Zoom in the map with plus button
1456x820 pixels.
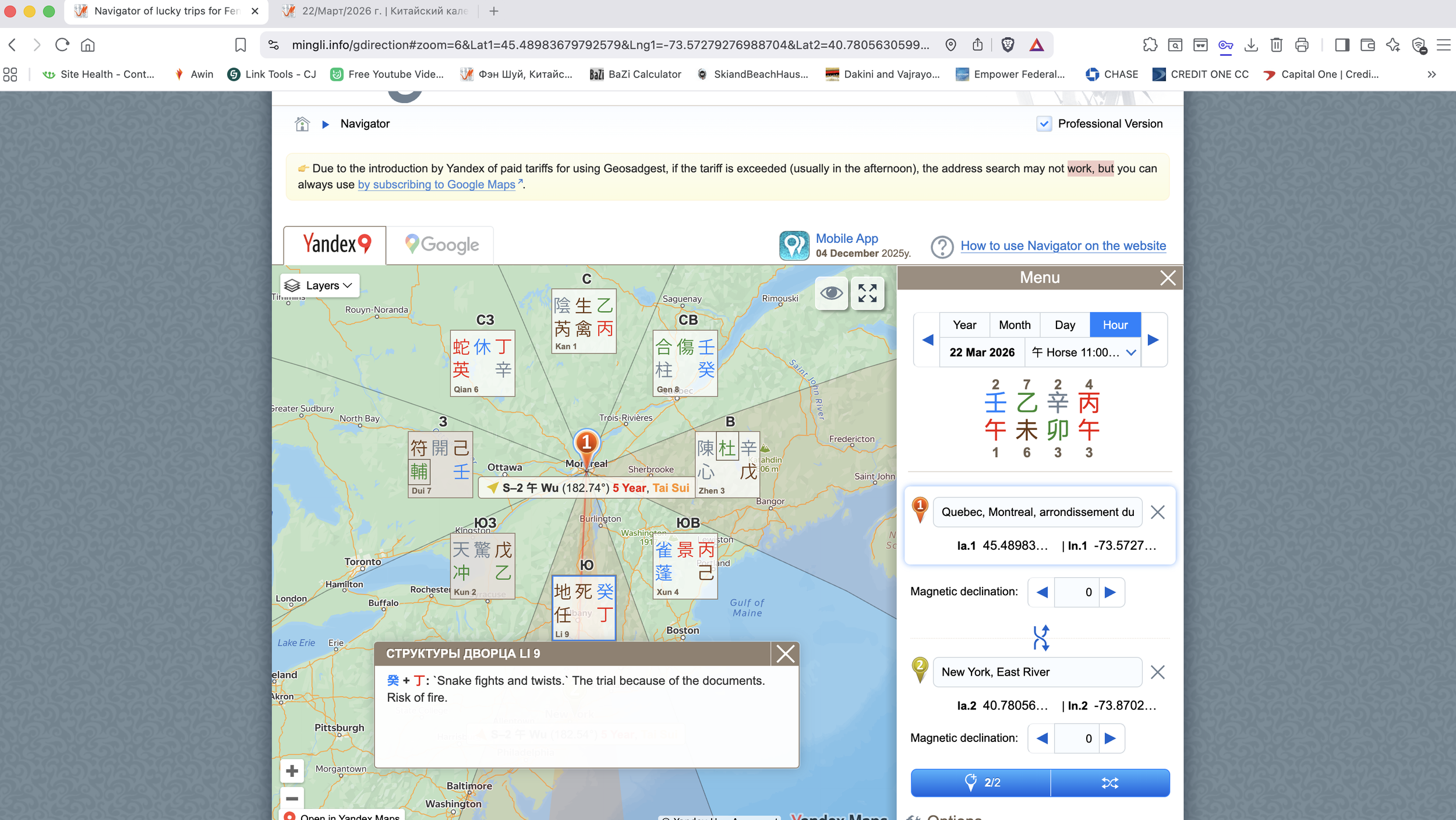click(x=292, y=771)
